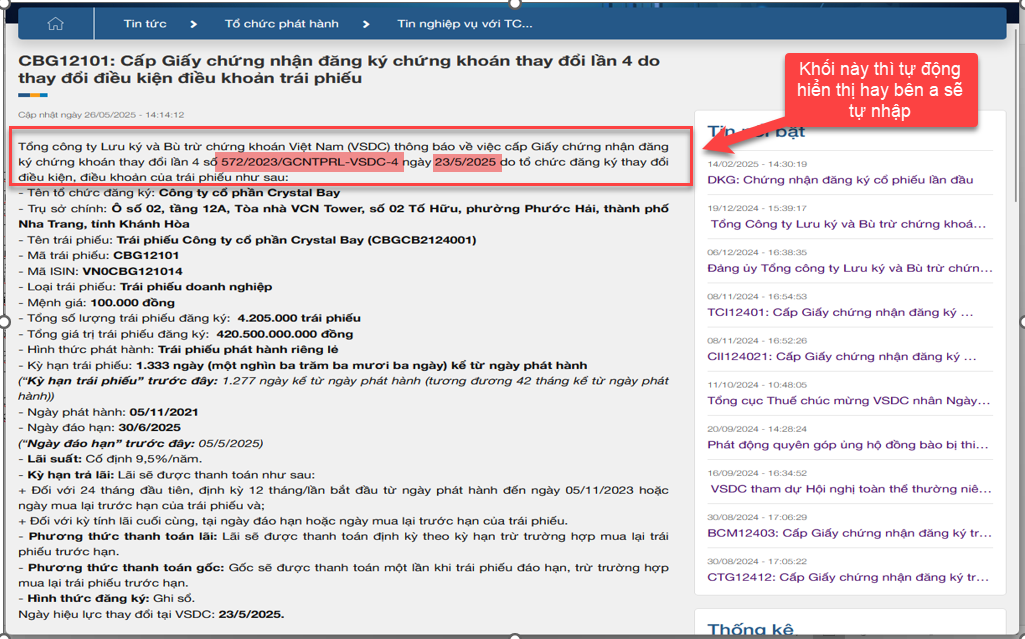Image resolution: width=1025 pixels, height=639 pixels.
Task: Click Công ty cổ phần Crystal Bay name
Action: 250,193
